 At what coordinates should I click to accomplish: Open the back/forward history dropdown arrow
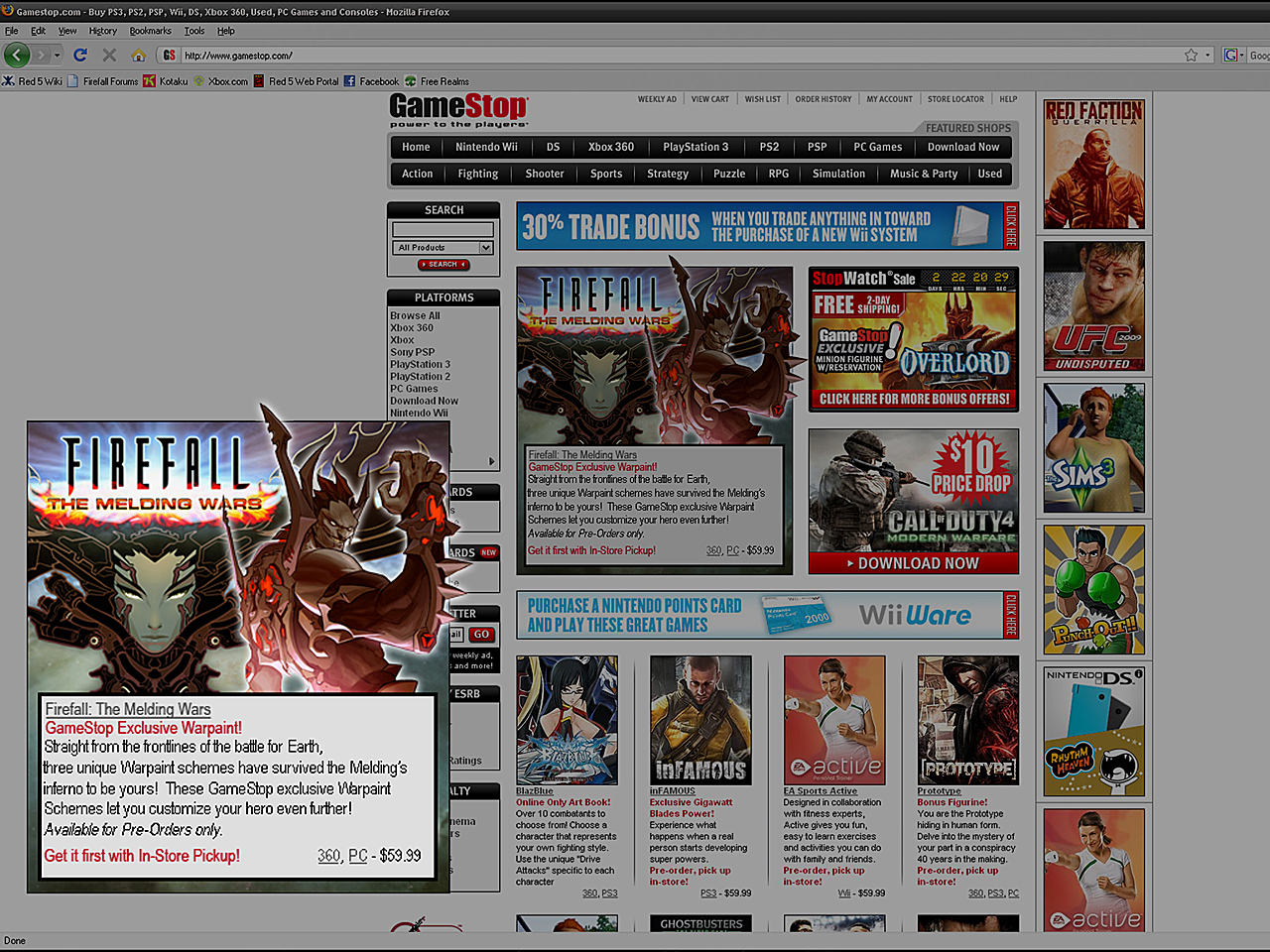coord(58,56)
